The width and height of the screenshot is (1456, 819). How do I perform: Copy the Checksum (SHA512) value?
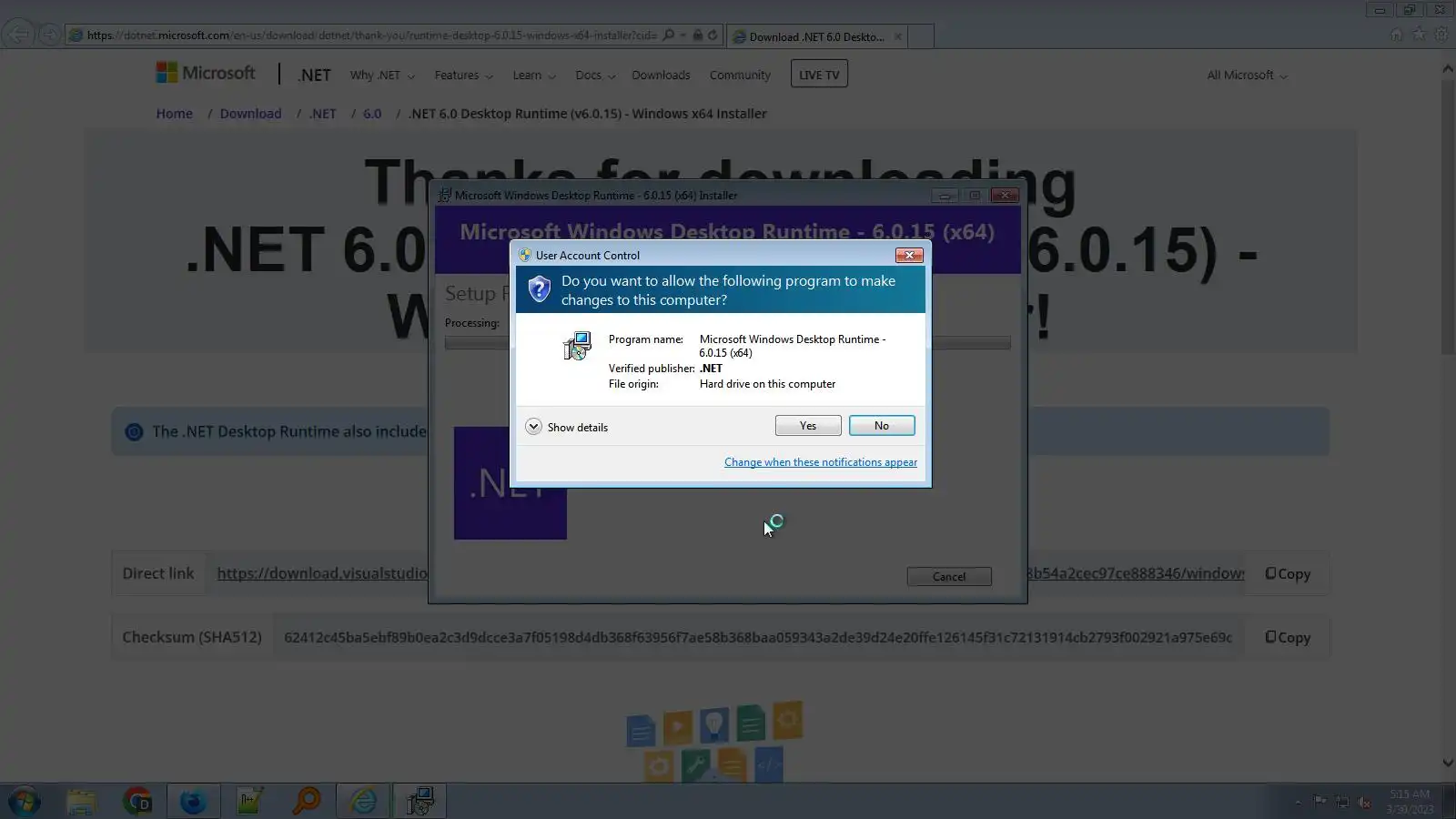(x=1288, y=638)
